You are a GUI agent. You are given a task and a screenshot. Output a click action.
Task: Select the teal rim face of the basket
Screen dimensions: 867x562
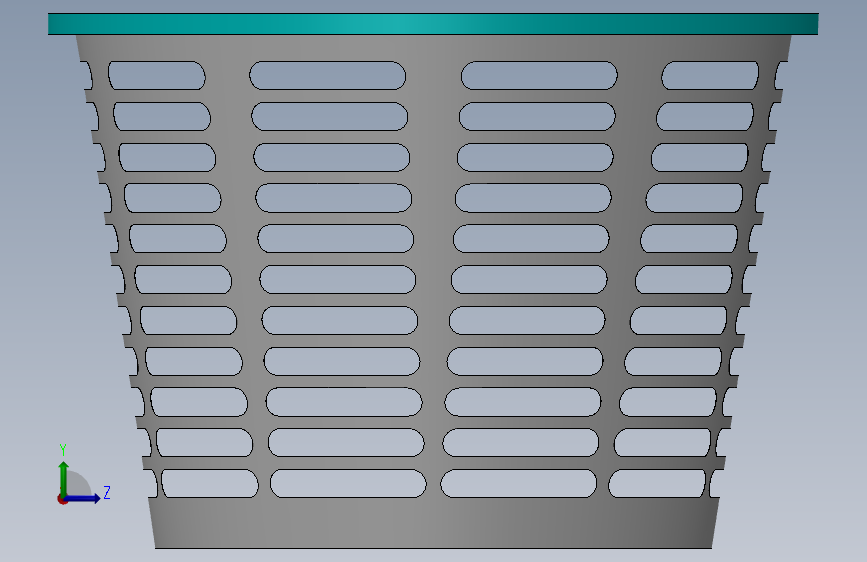point(433,24)
